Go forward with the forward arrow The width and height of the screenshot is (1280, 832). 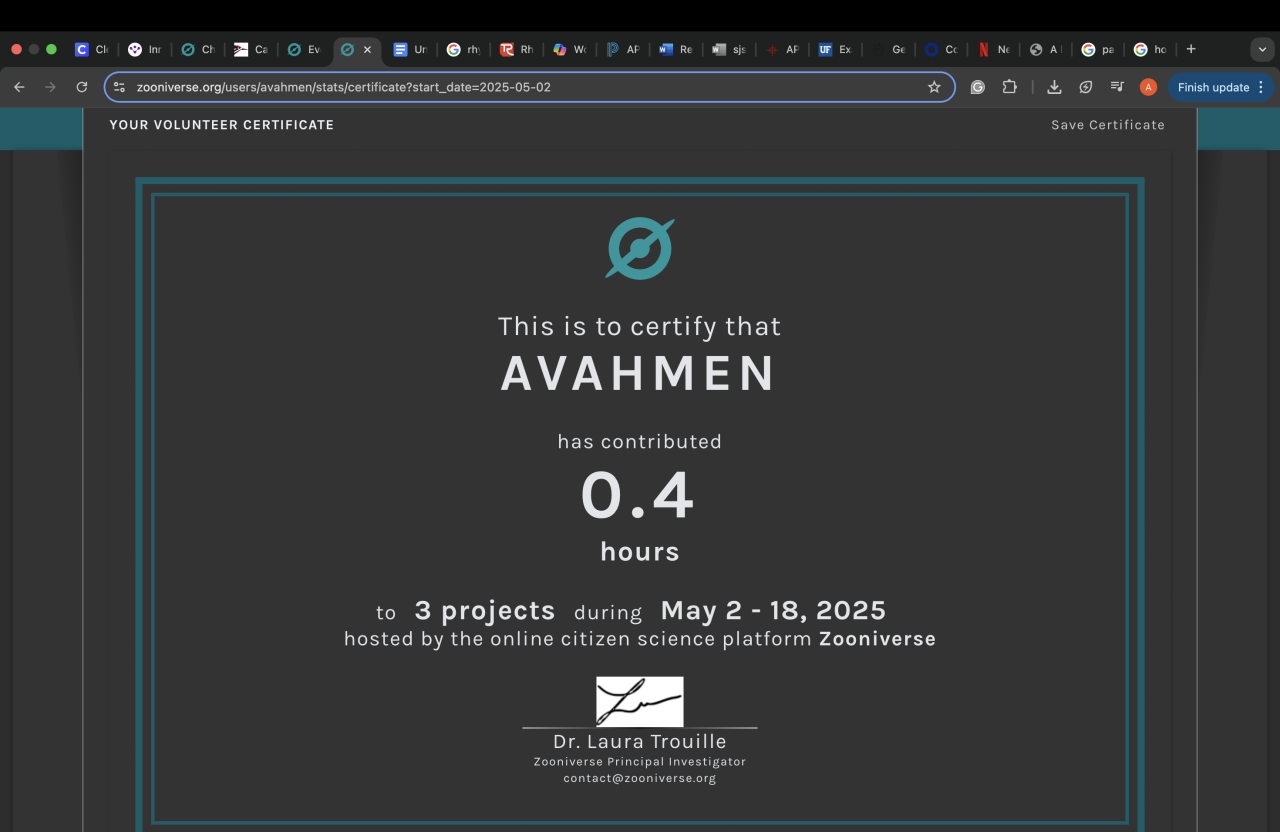[50, 87]
